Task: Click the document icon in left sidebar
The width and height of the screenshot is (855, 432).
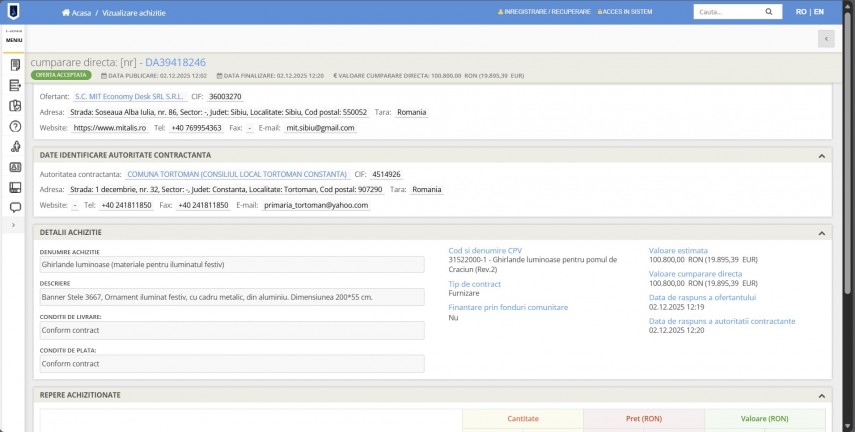Action: 15,65
